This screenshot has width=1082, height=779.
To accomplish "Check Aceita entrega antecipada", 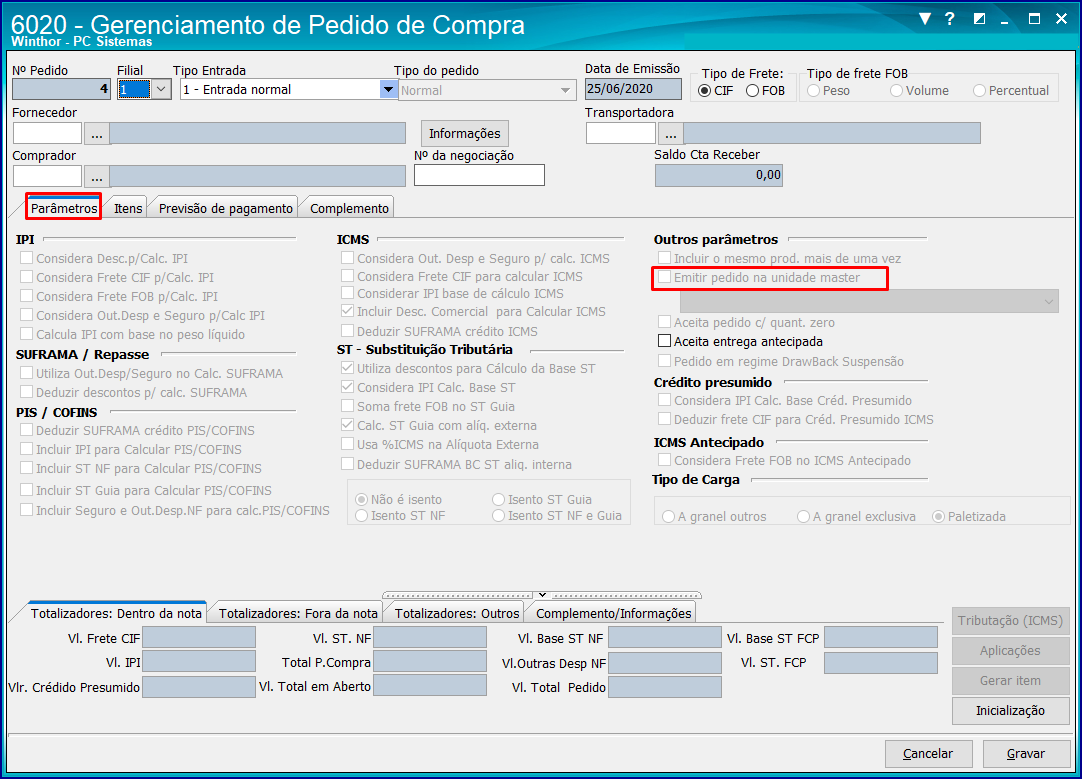I will (x=665, y=341).
